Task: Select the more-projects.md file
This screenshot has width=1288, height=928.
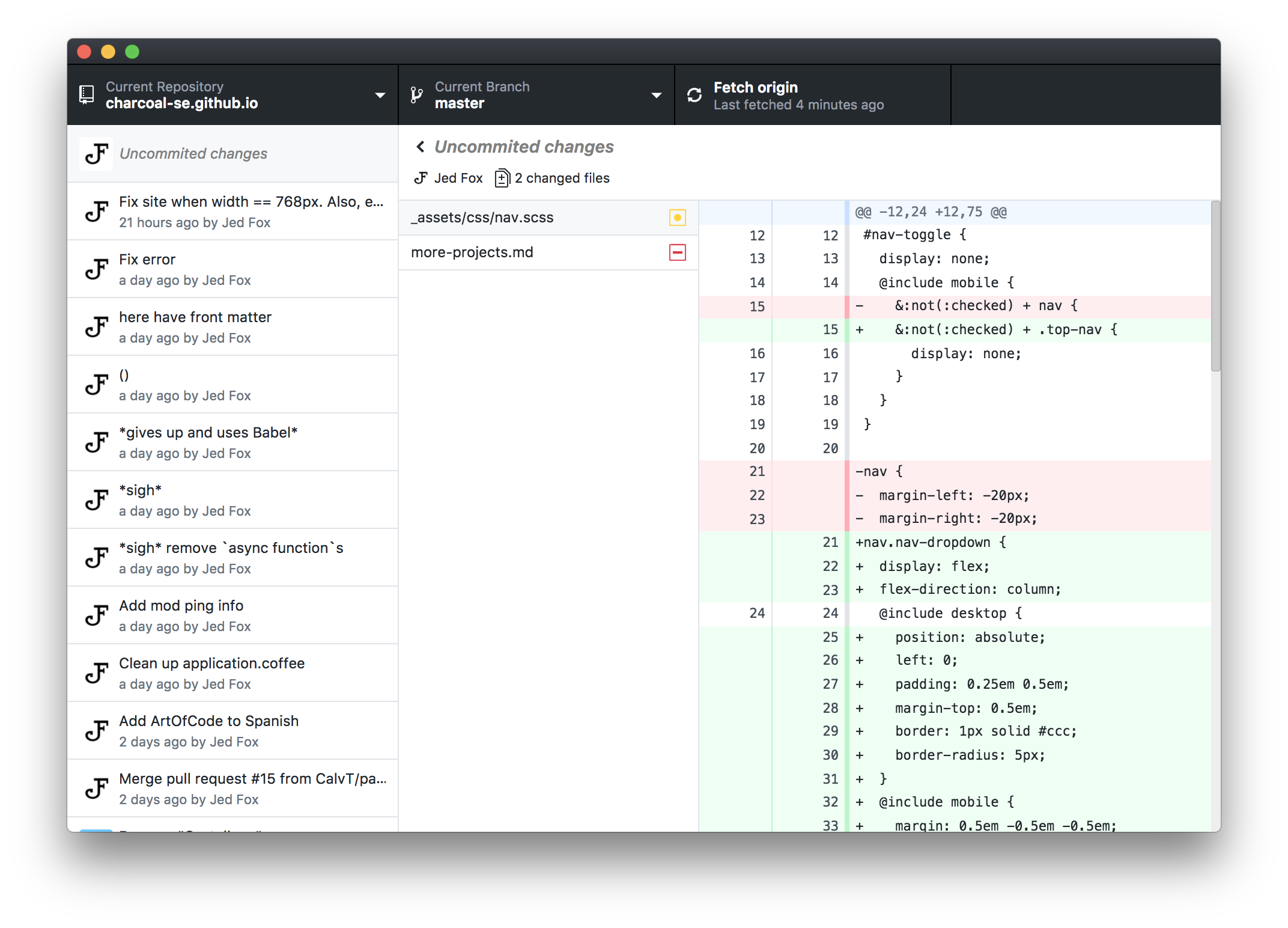Action: [548, 252]
